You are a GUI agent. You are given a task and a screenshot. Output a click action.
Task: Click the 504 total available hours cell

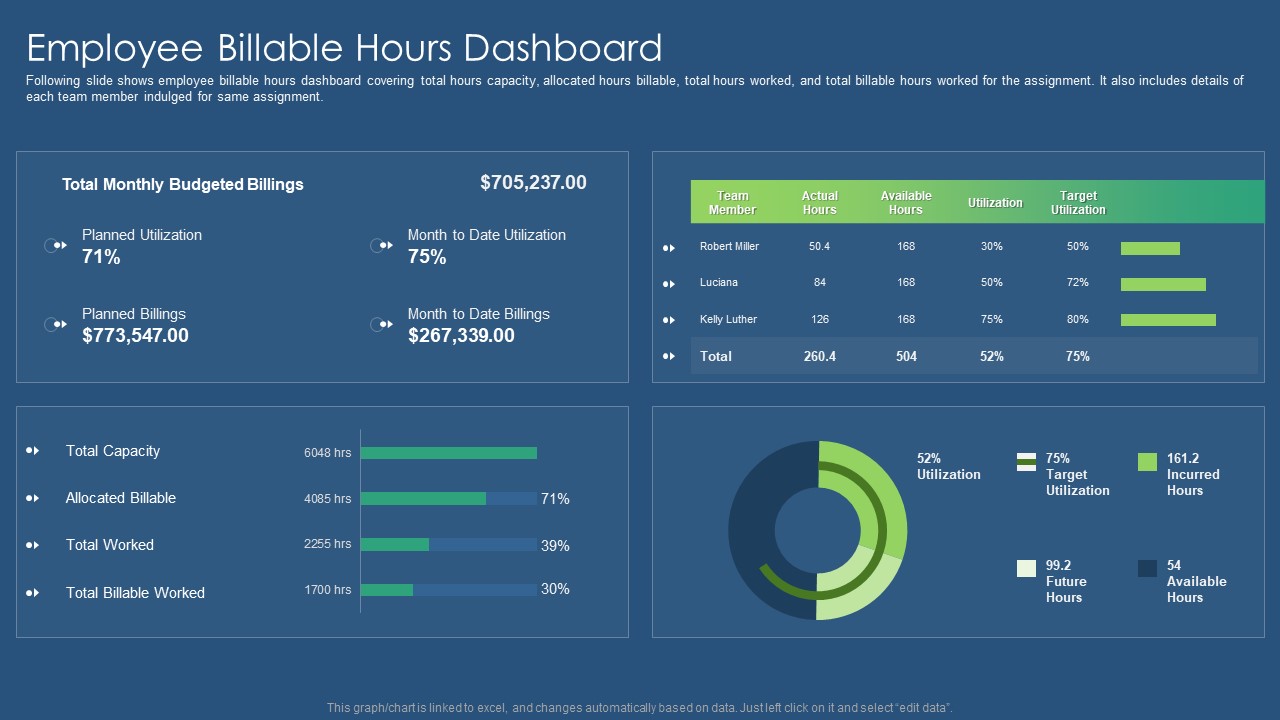click(x=906, y=357)
